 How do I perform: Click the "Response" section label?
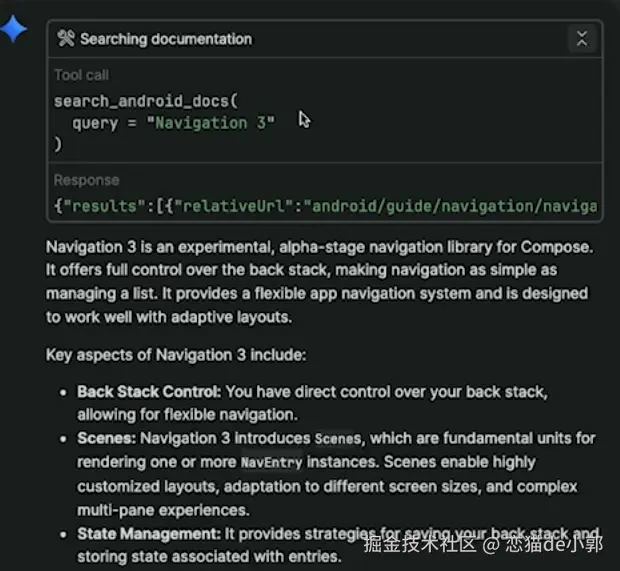86,180
